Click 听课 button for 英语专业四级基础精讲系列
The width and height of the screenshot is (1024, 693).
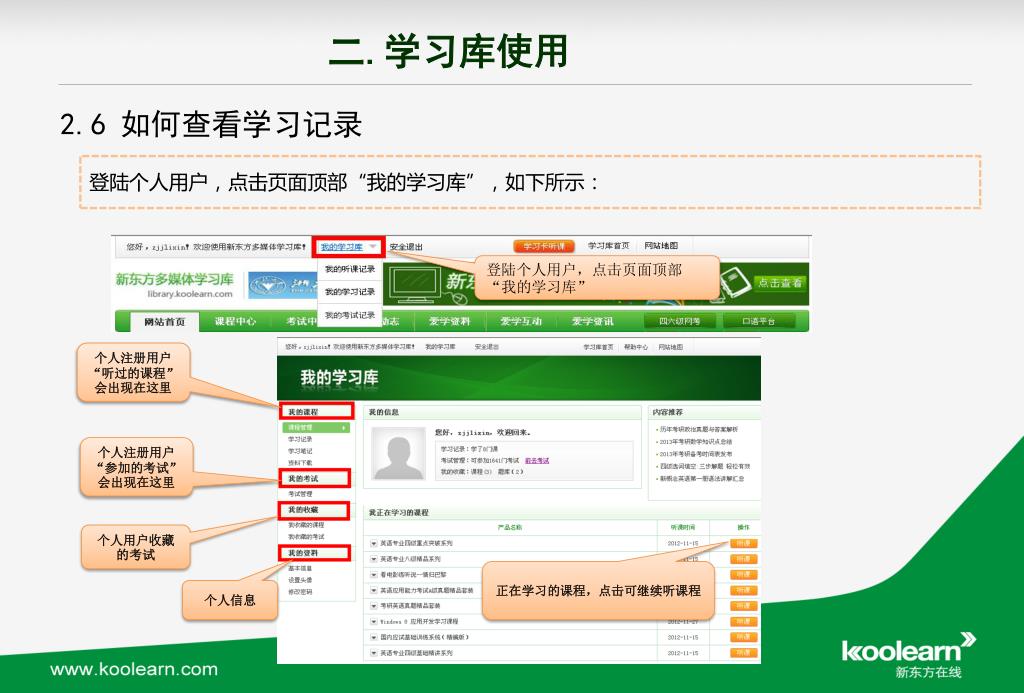pyautogui.click(x=743, y=653)
